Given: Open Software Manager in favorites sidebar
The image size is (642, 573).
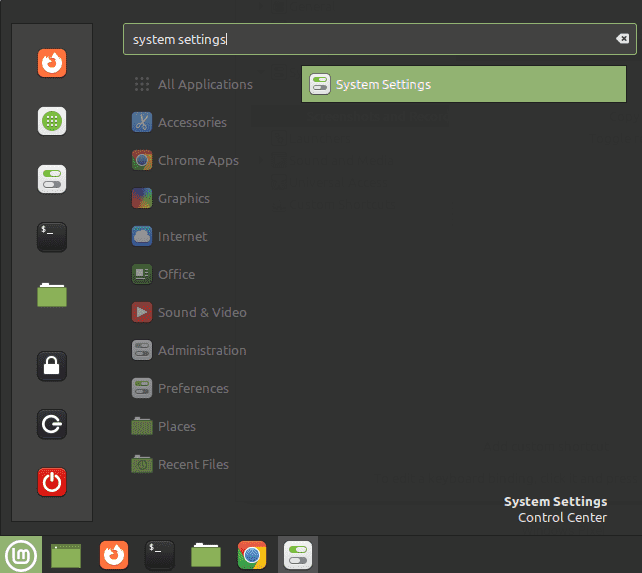Looking at the screenshot, I should click(x=52, y=121).
